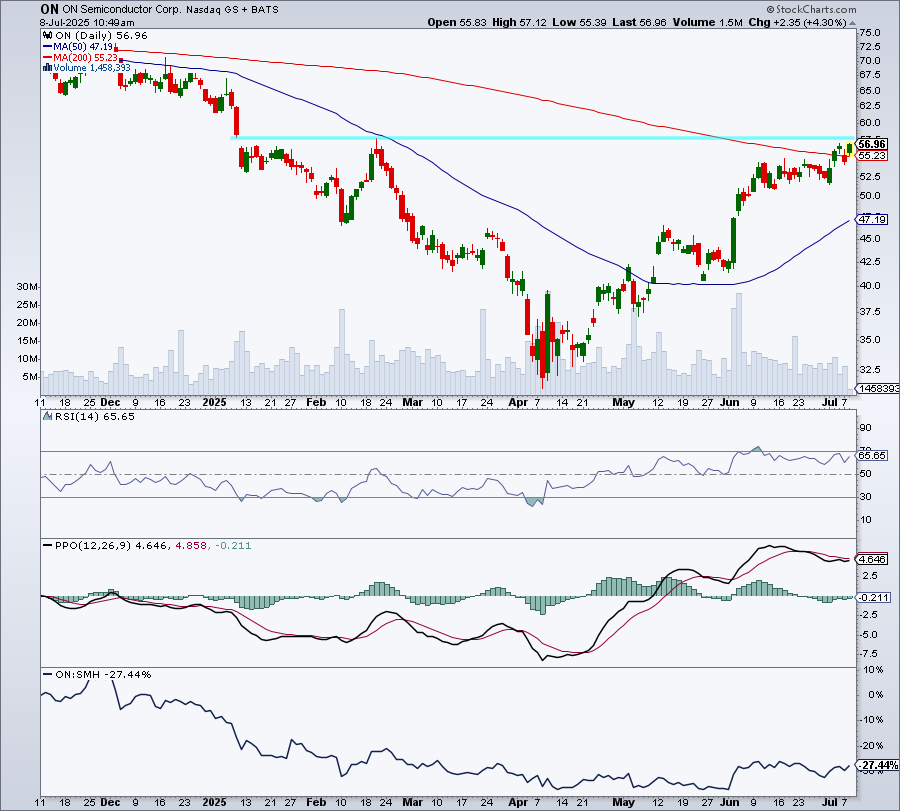
Task: Click the Low 55.39 quote value
Action: point(580,22)
